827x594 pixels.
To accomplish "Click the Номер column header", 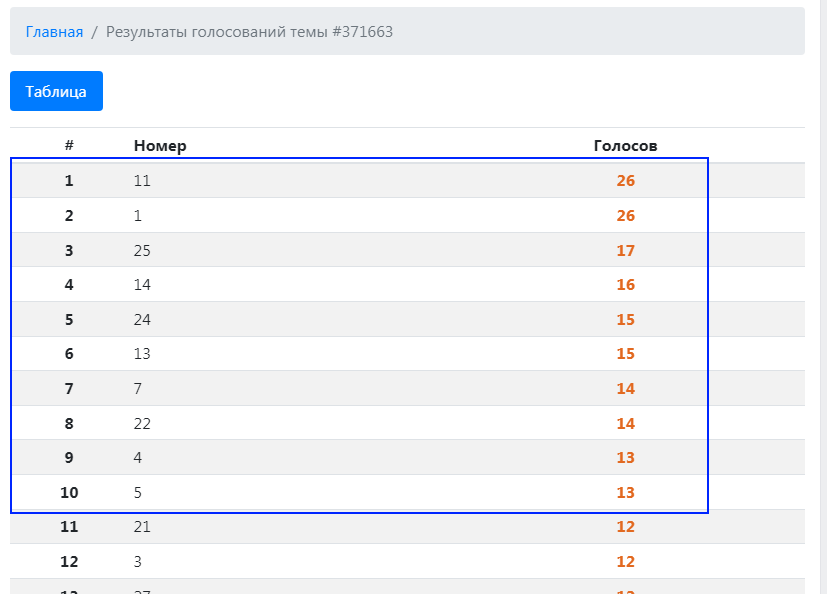I will pyautogui.click(x=160, y=146).
